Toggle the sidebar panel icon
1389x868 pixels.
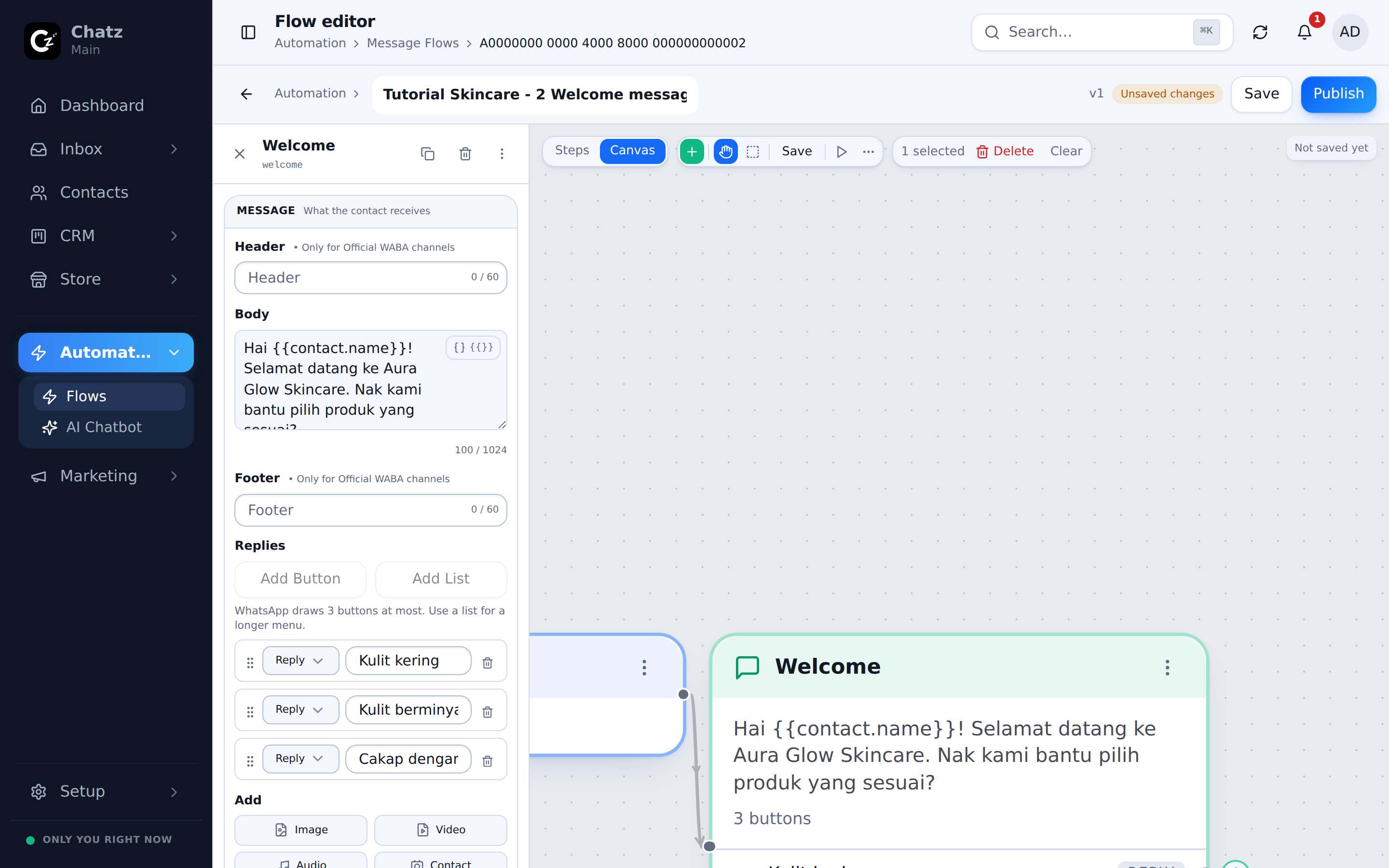pos(248,32)
